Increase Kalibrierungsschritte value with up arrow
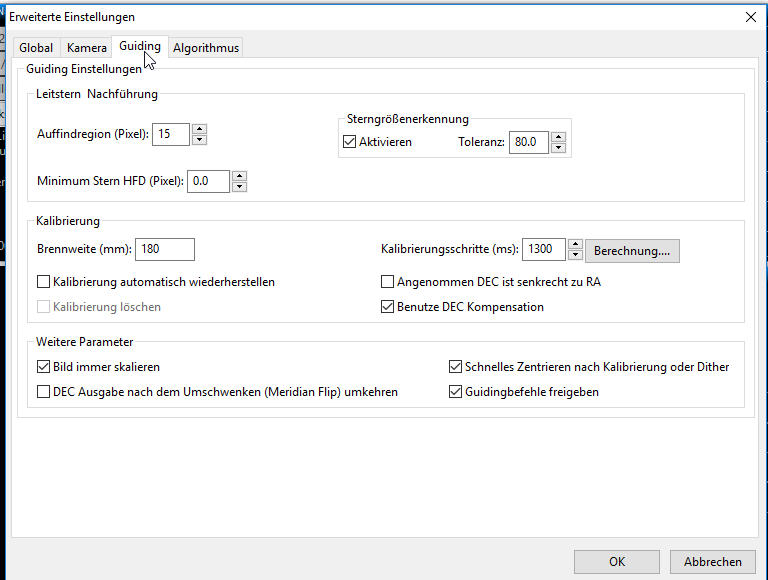768x580 pixels. pos(574,245)
